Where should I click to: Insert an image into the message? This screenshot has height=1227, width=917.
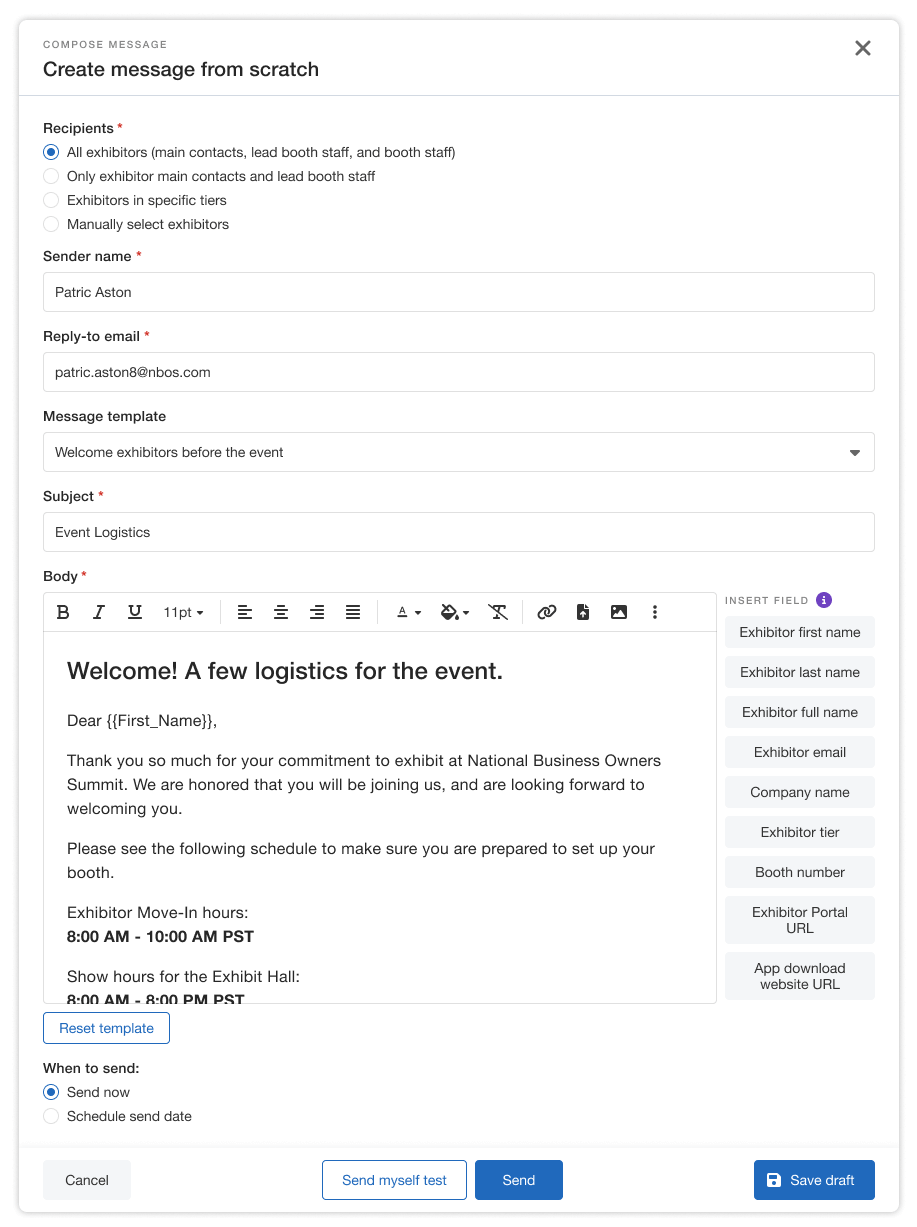619,612
